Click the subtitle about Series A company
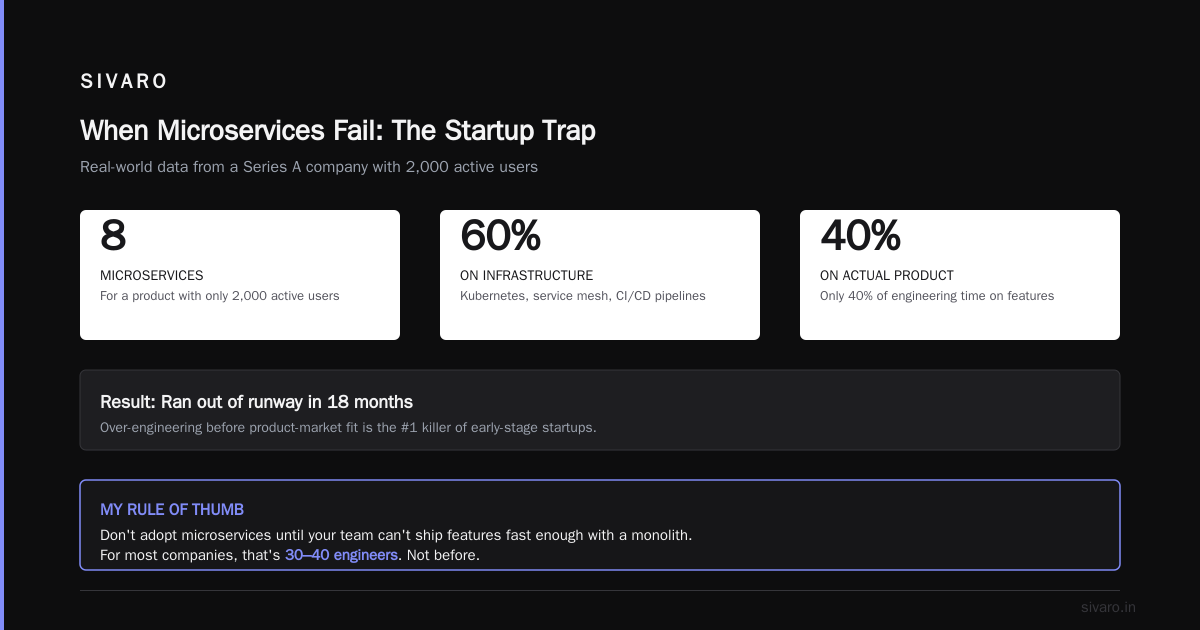The width and height of the screenshot is (1200, 630). click(x=309, y=167)
